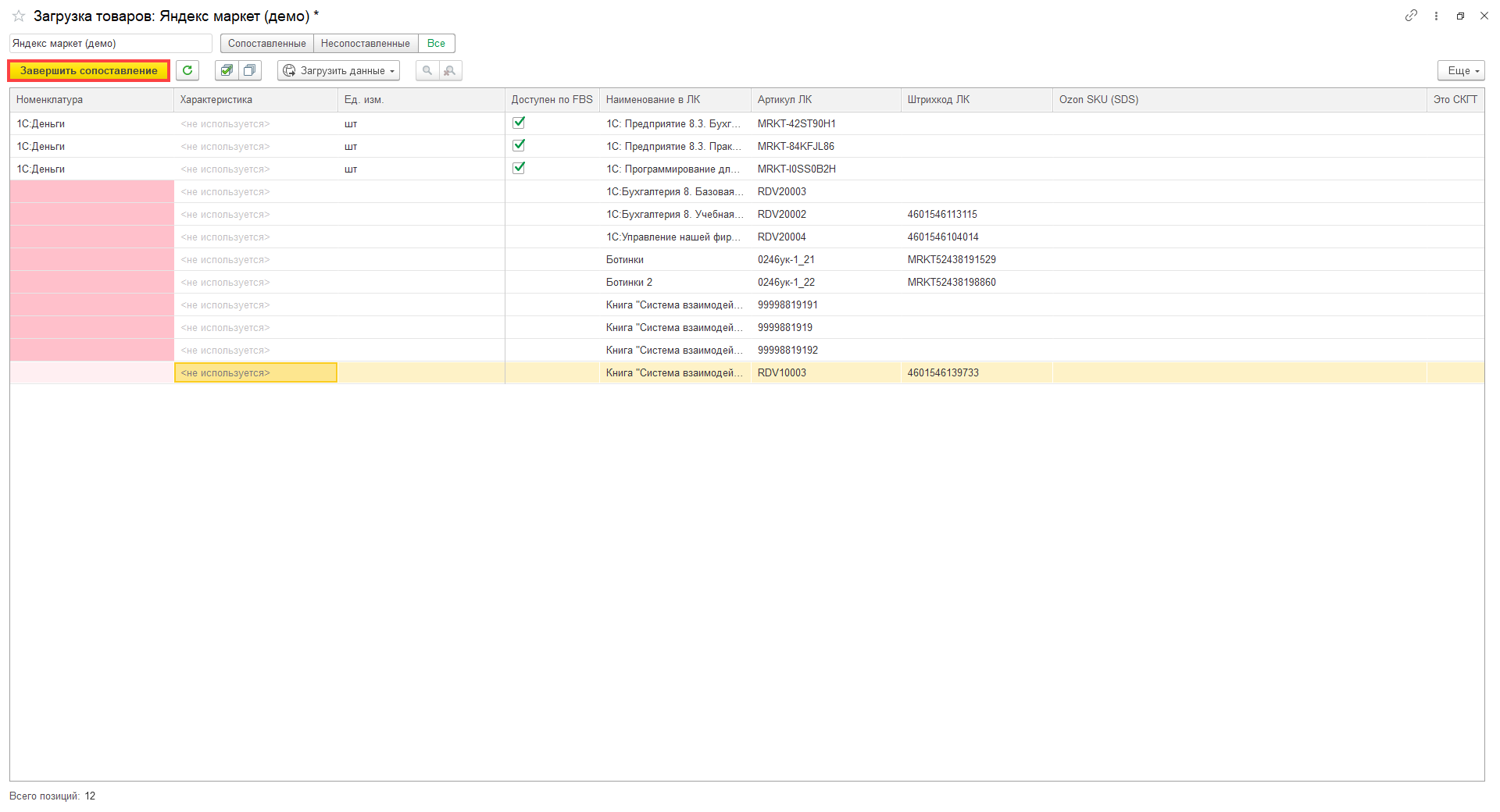Click barcode cell MRKT52438198860
Viewport: 1500px width, 812px height.
click(977, 282)
